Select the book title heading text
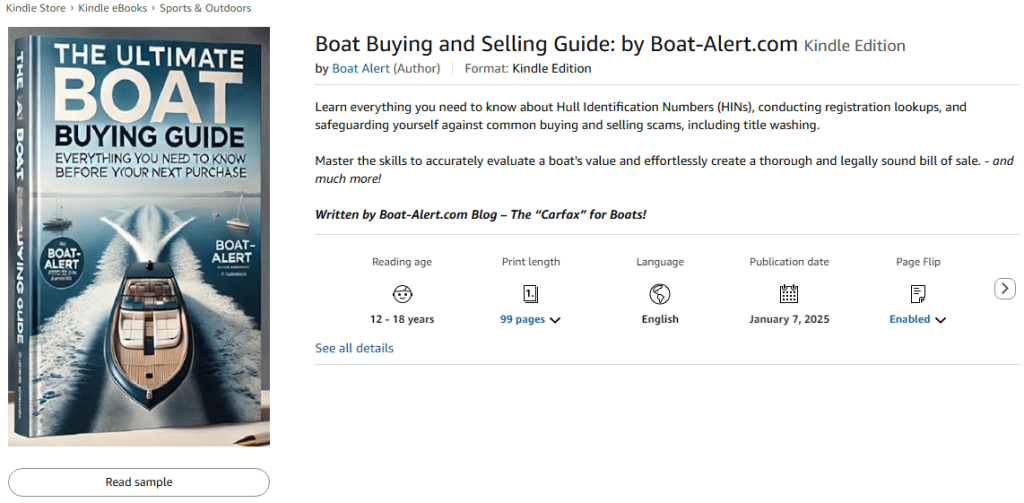 [556, 44]
